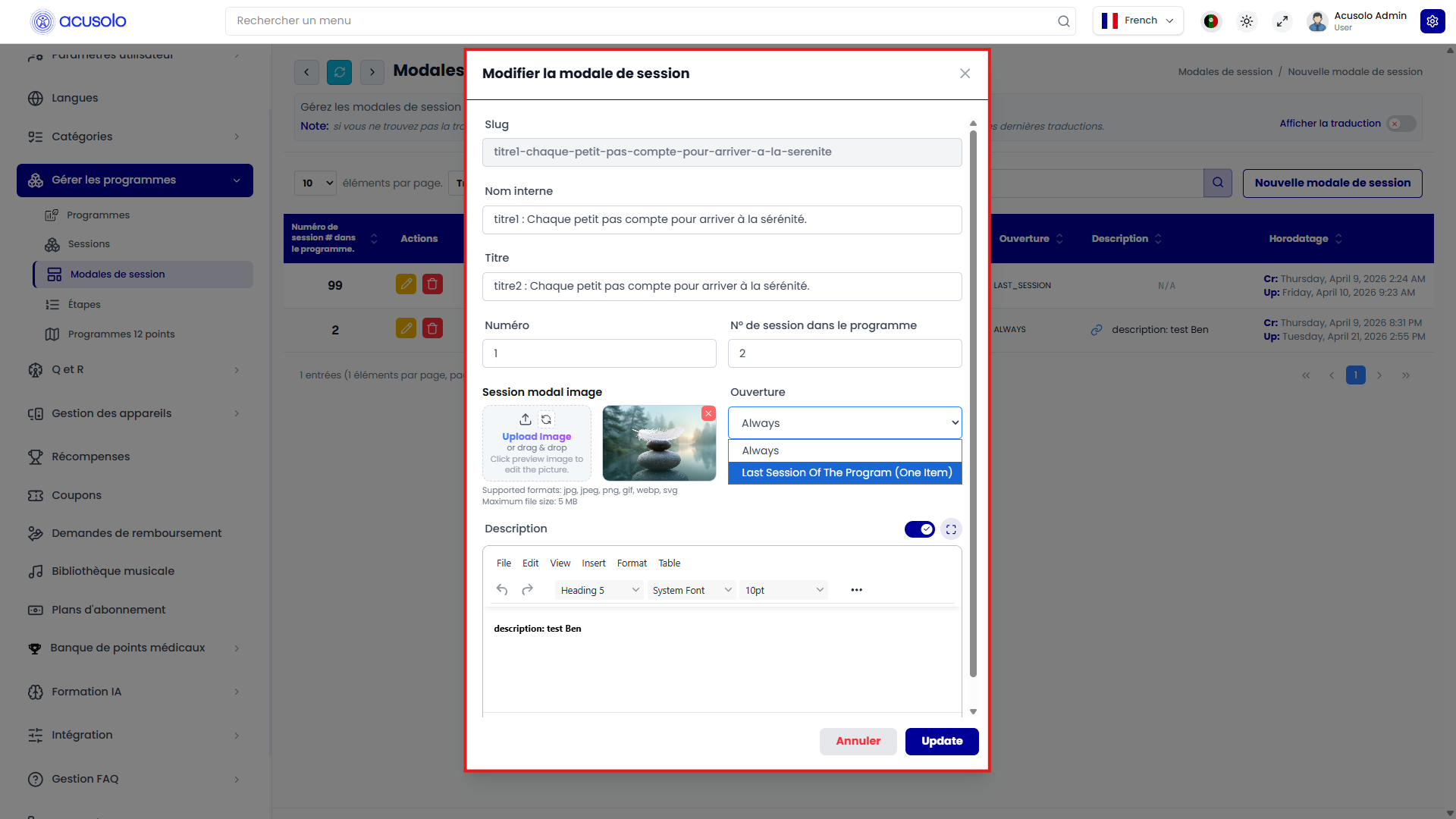
Task: Click Modales de session breadcrumb link
Action: pos(1225,72)
